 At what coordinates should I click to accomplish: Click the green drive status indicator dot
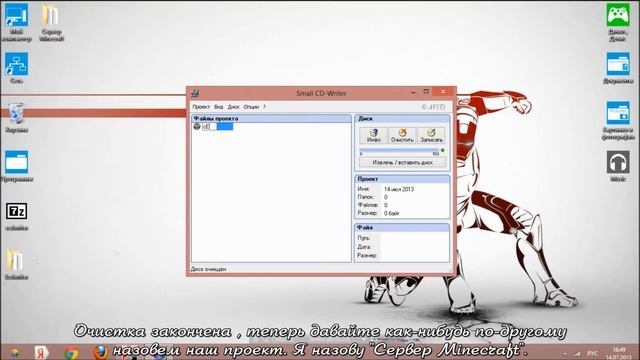coord(442,151)
